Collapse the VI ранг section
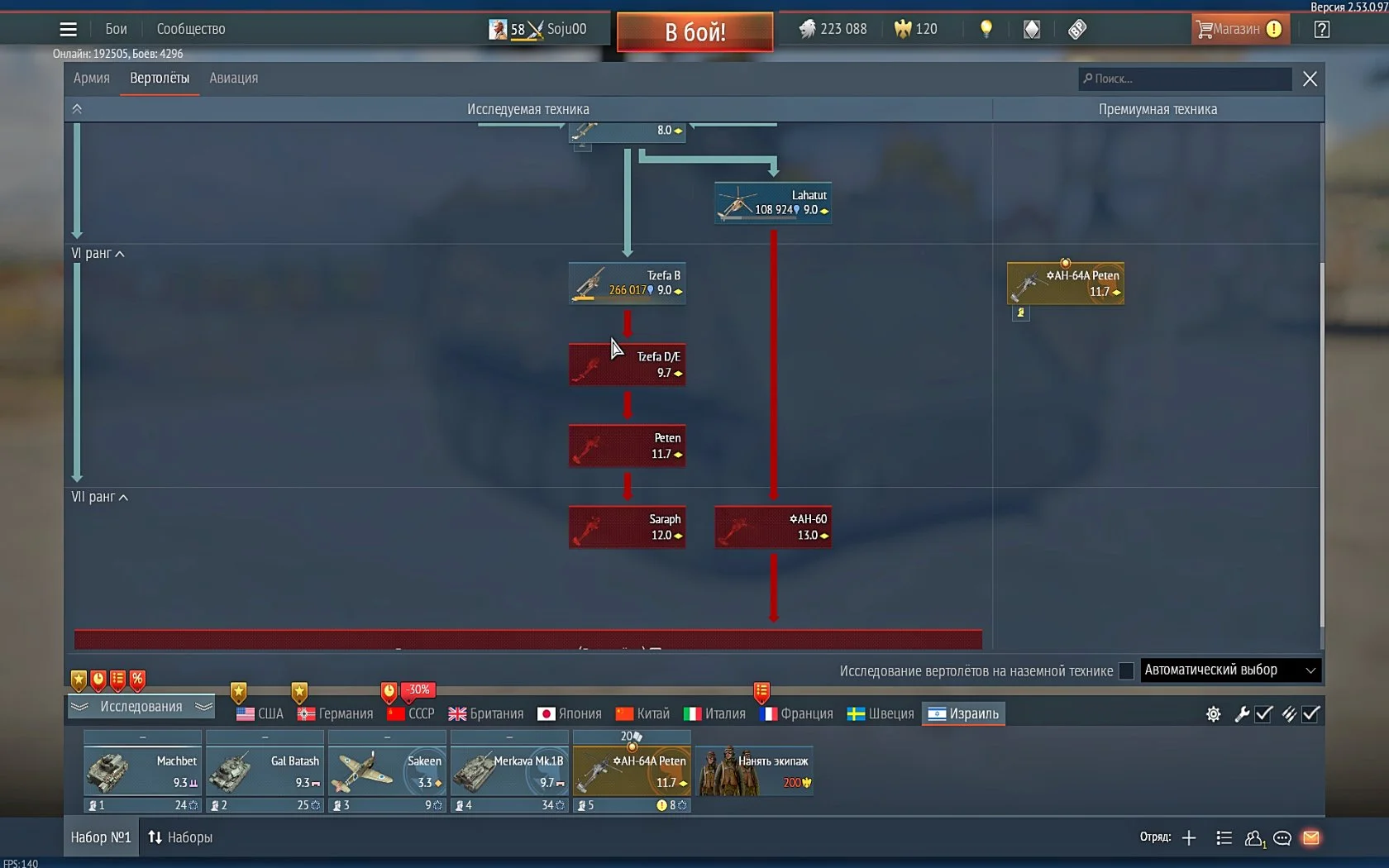Image resolution: width=1389 pixels, height=868 pixels. [98, 253]
